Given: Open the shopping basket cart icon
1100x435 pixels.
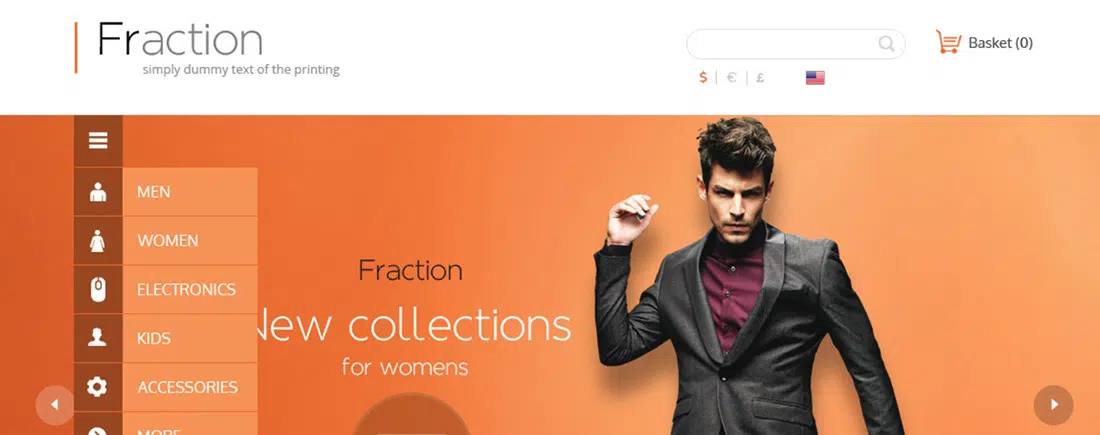Looking at the screenshot, I should [948, 42].
